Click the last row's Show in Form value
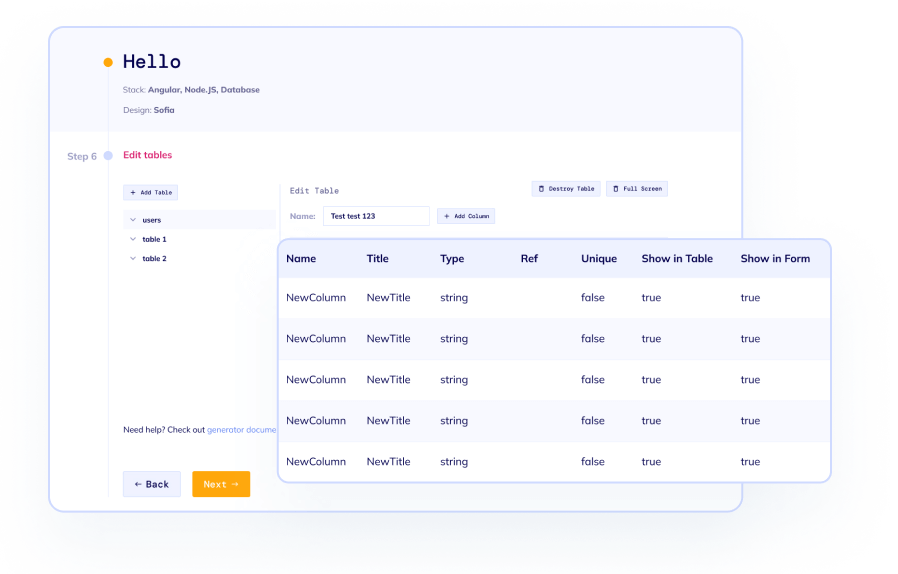The width and height of the screenshot is (898, 574). [x=750, y=462]
